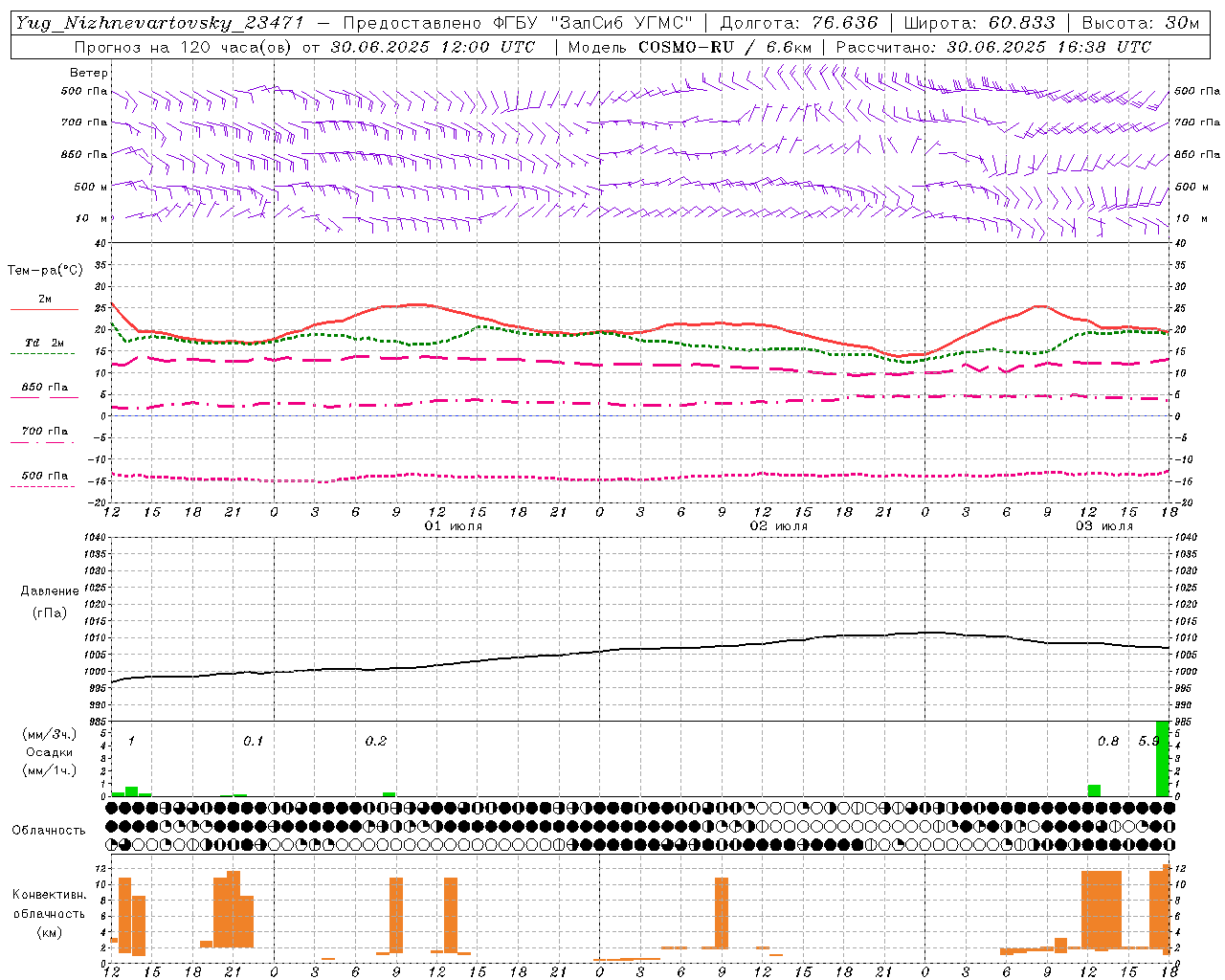This screenshot has height=980, width=1225.
Task: Click the computed timestamp 30.06.2025 16:38 UTC
Action: point(1049,47)
